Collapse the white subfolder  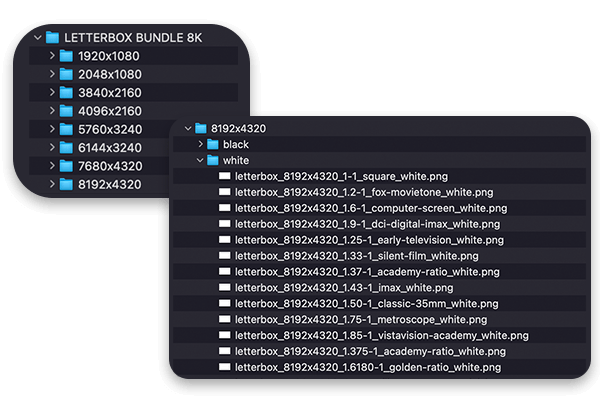pyautogui.click(x=200, y=160)
